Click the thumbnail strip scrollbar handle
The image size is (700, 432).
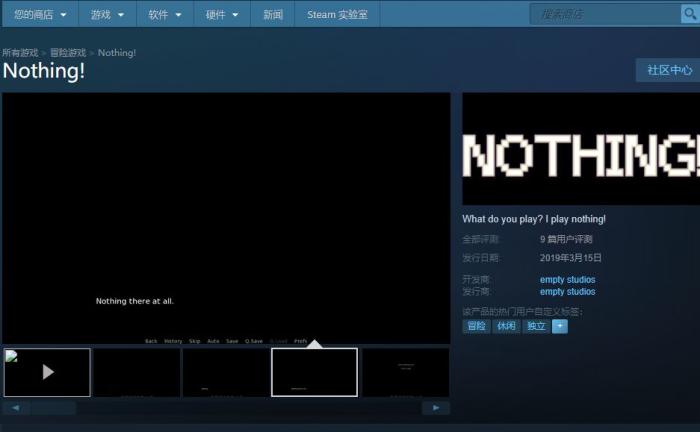coord(54,407)
